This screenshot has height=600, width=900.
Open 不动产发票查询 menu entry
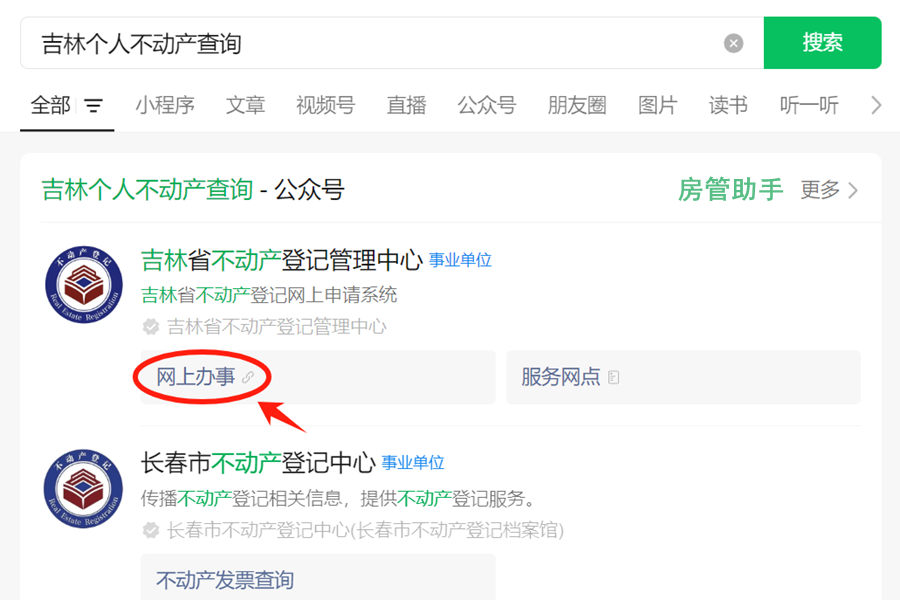pos(318,578)
